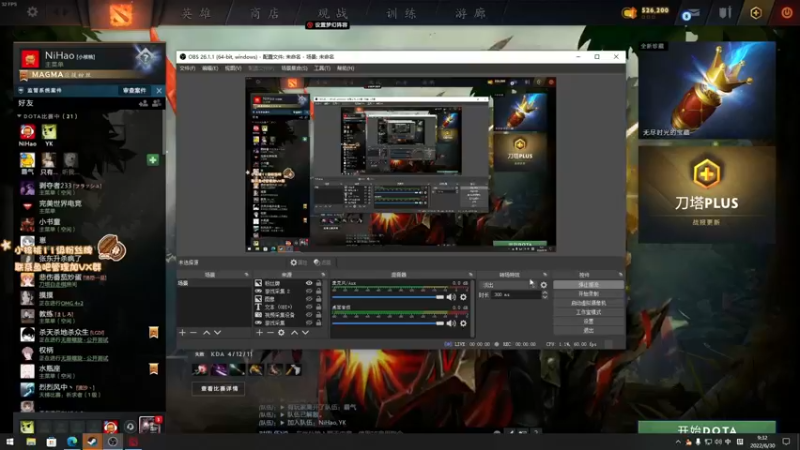Move selected source down in OBS
The height and width of the screenshot is (450, 800).
point(306,333)
